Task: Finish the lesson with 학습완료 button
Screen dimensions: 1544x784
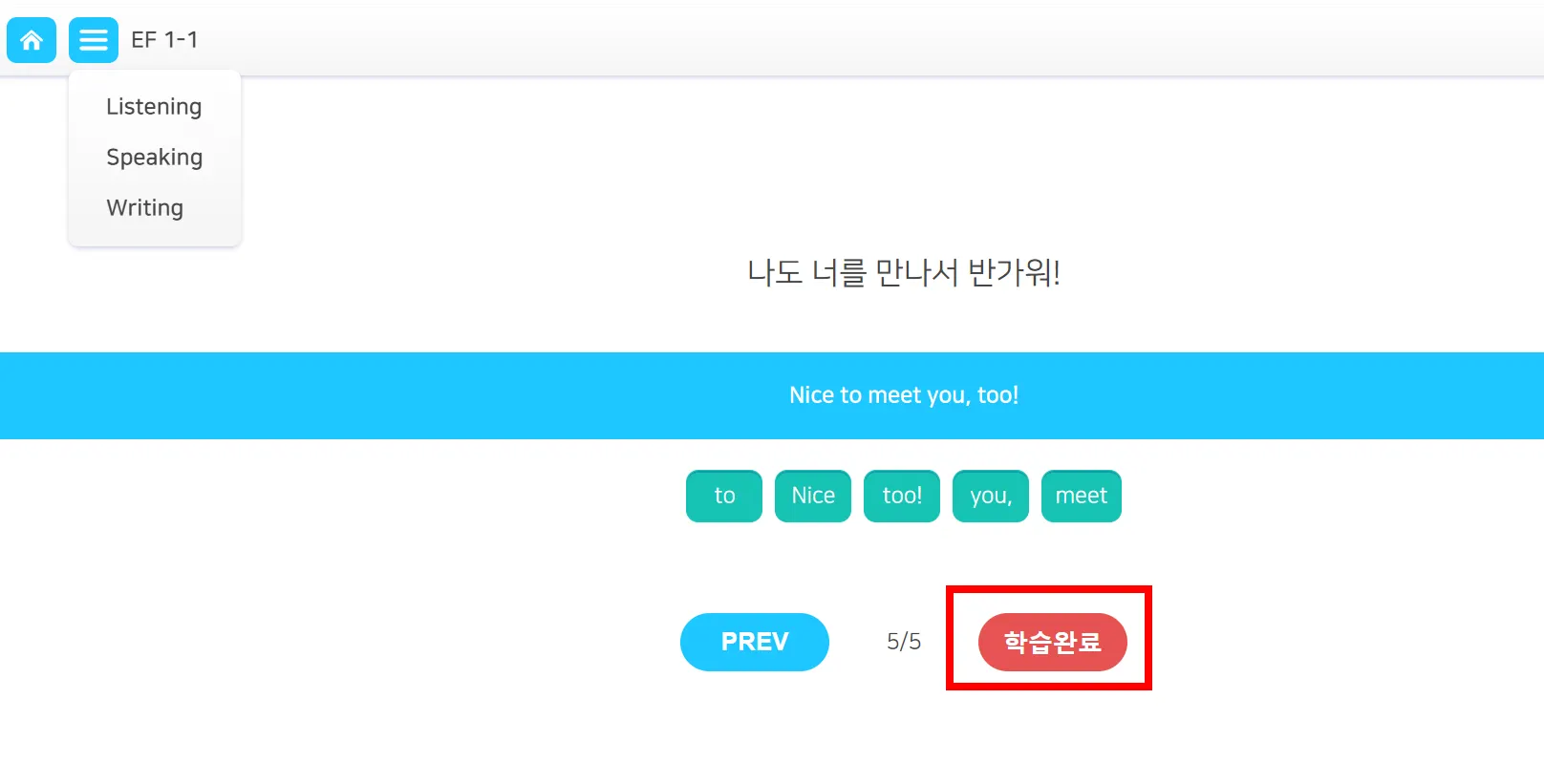Action: pyautogui.click(x=1052, y=642)
